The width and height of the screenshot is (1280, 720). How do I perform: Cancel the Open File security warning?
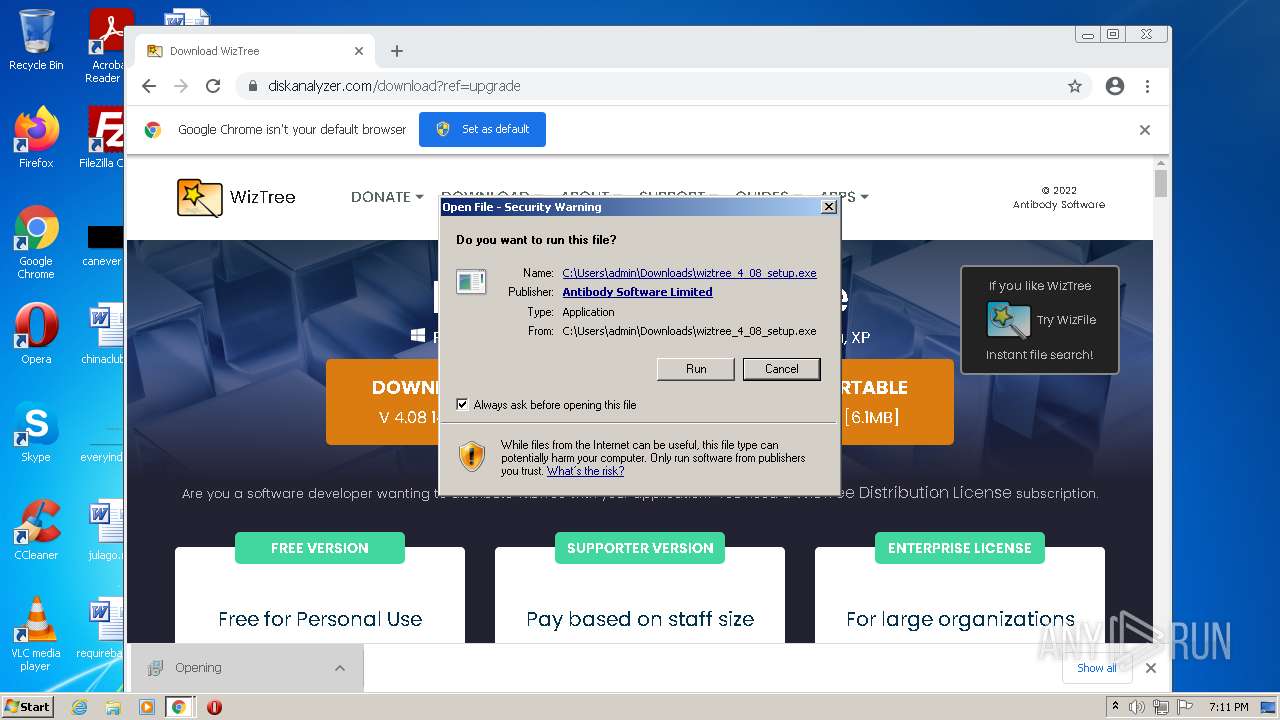point(781,369)
